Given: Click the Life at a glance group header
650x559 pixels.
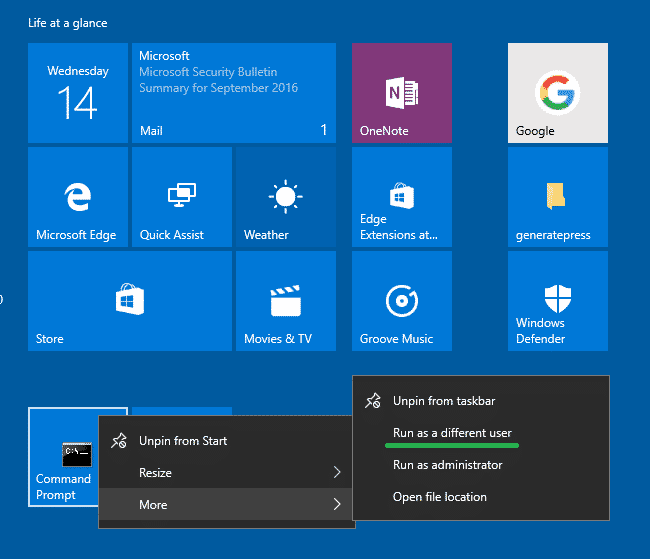Looking at the screenshot, I should click(68, 23).
